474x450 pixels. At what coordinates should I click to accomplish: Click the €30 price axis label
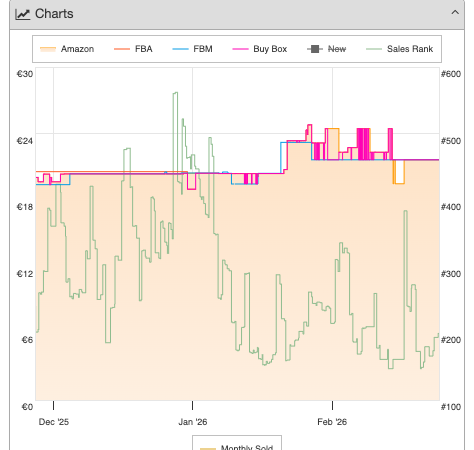[25, 74]
